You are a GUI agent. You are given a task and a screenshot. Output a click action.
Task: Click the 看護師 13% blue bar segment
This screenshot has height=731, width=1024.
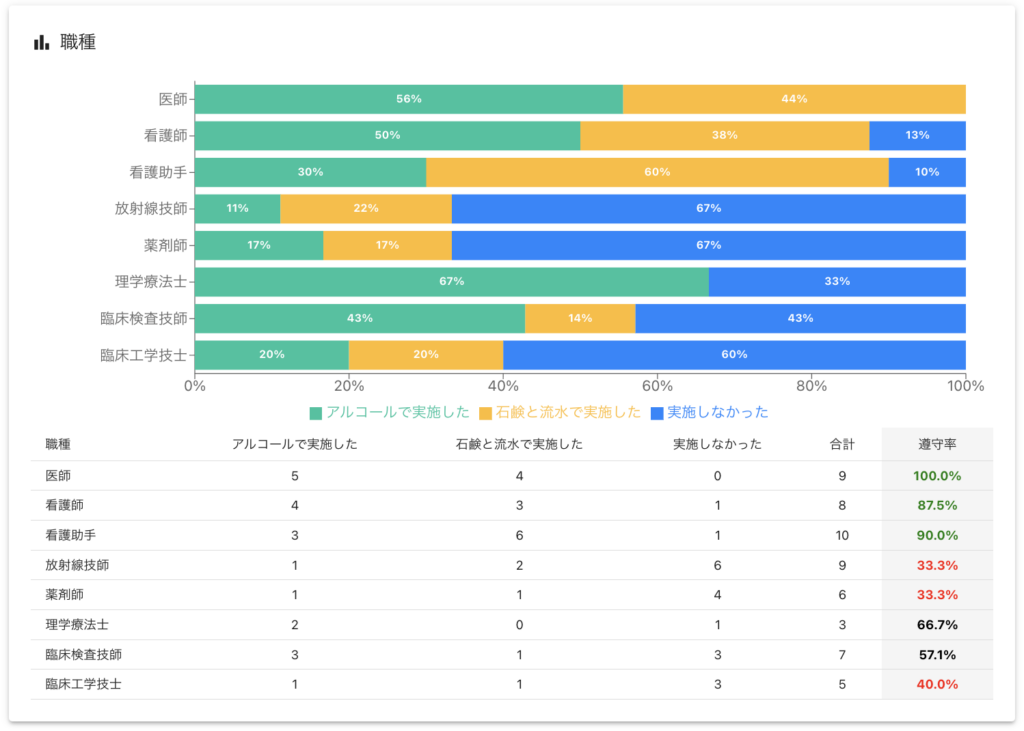(x=917, y=135)
